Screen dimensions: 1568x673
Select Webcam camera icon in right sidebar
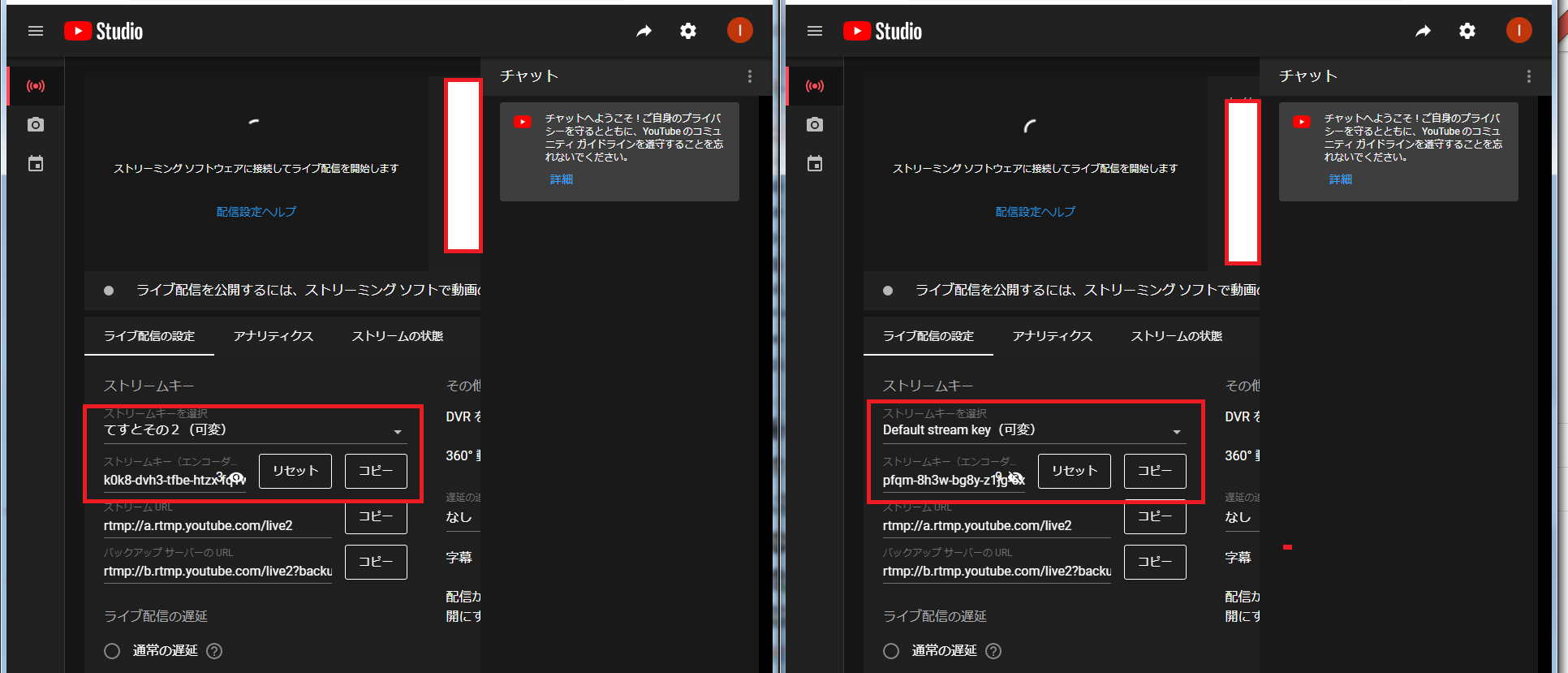tap(815, 124)
